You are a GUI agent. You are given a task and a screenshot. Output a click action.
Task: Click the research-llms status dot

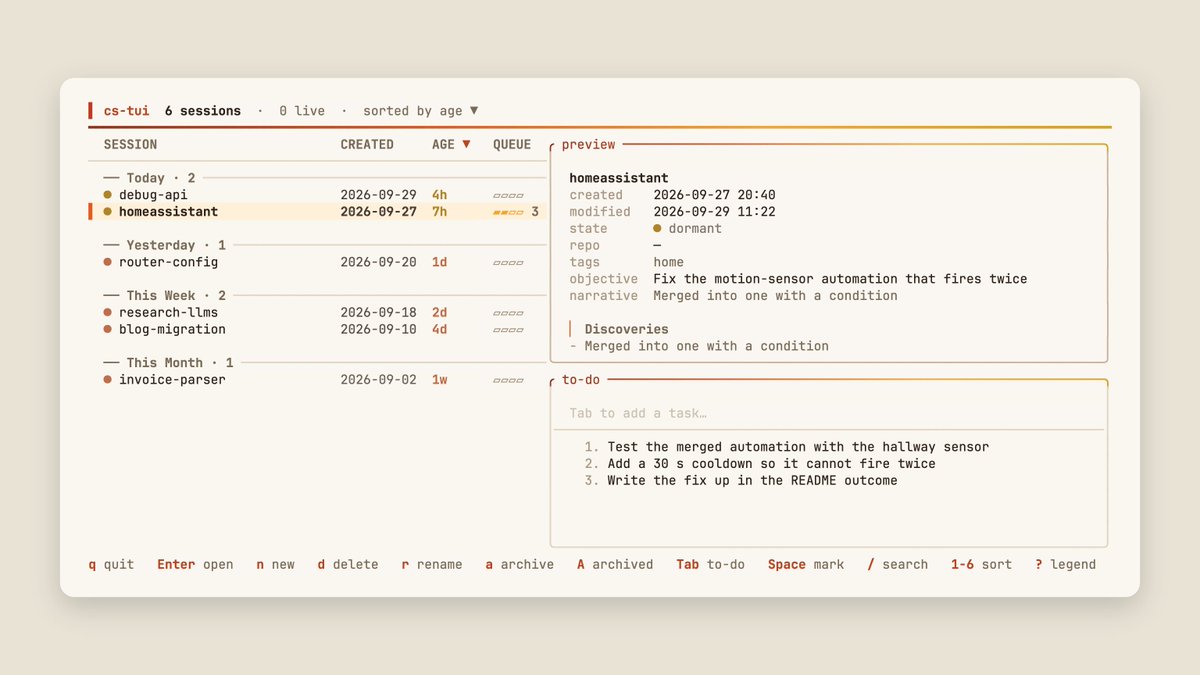[107, 313]
